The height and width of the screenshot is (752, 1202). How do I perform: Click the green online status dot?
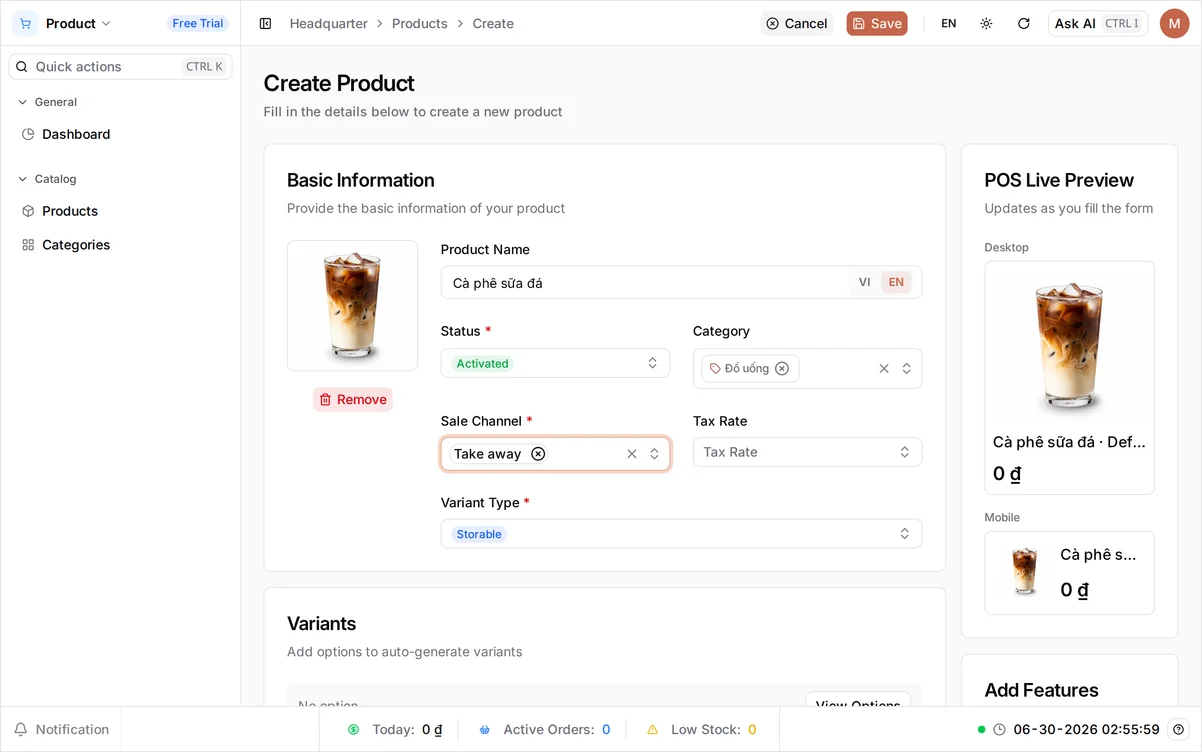click(982, 730)
